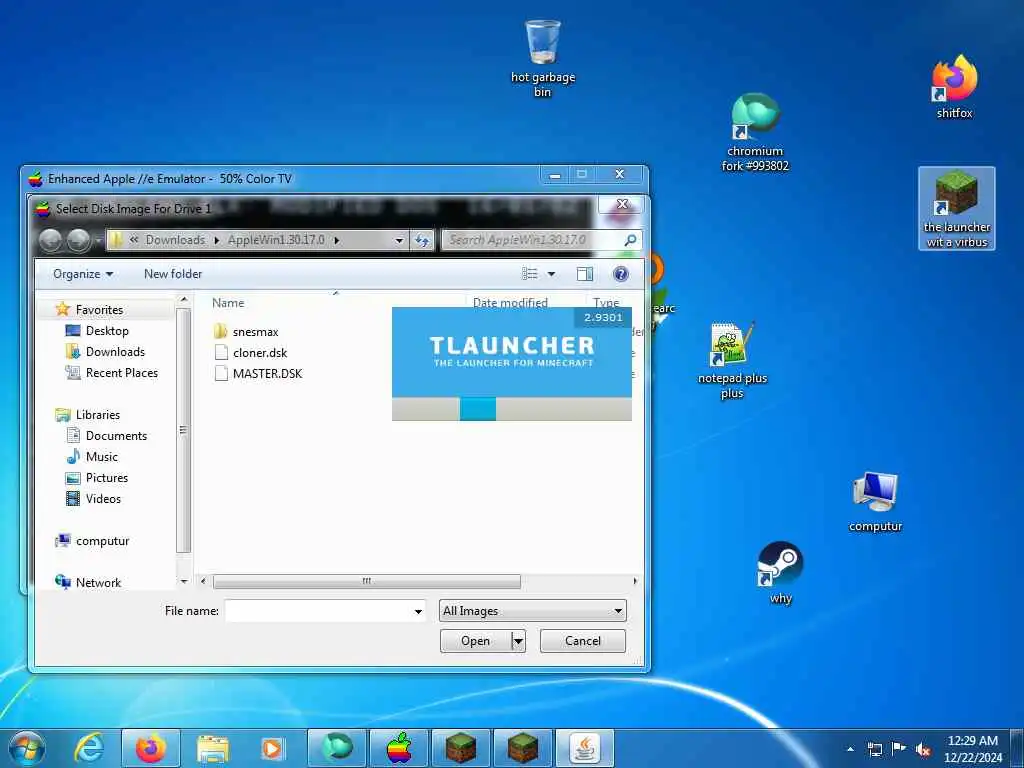Open Internet Explorer from the taskbar
Viewport: 1024px width, 768px height.
click(89, 748)
